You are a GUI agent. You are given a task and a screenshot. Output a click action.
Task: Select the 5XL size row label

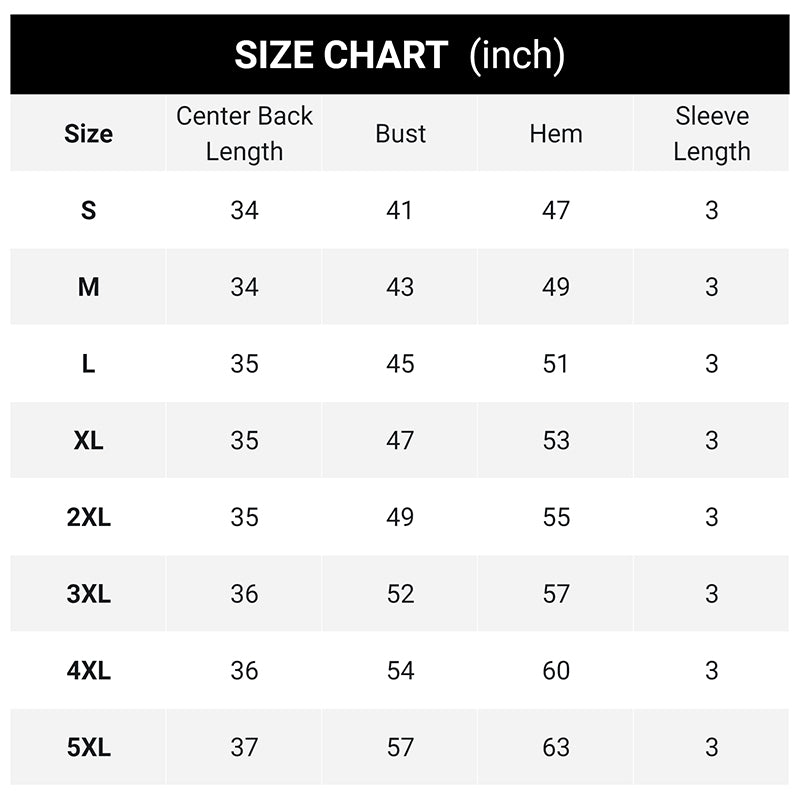88,747
